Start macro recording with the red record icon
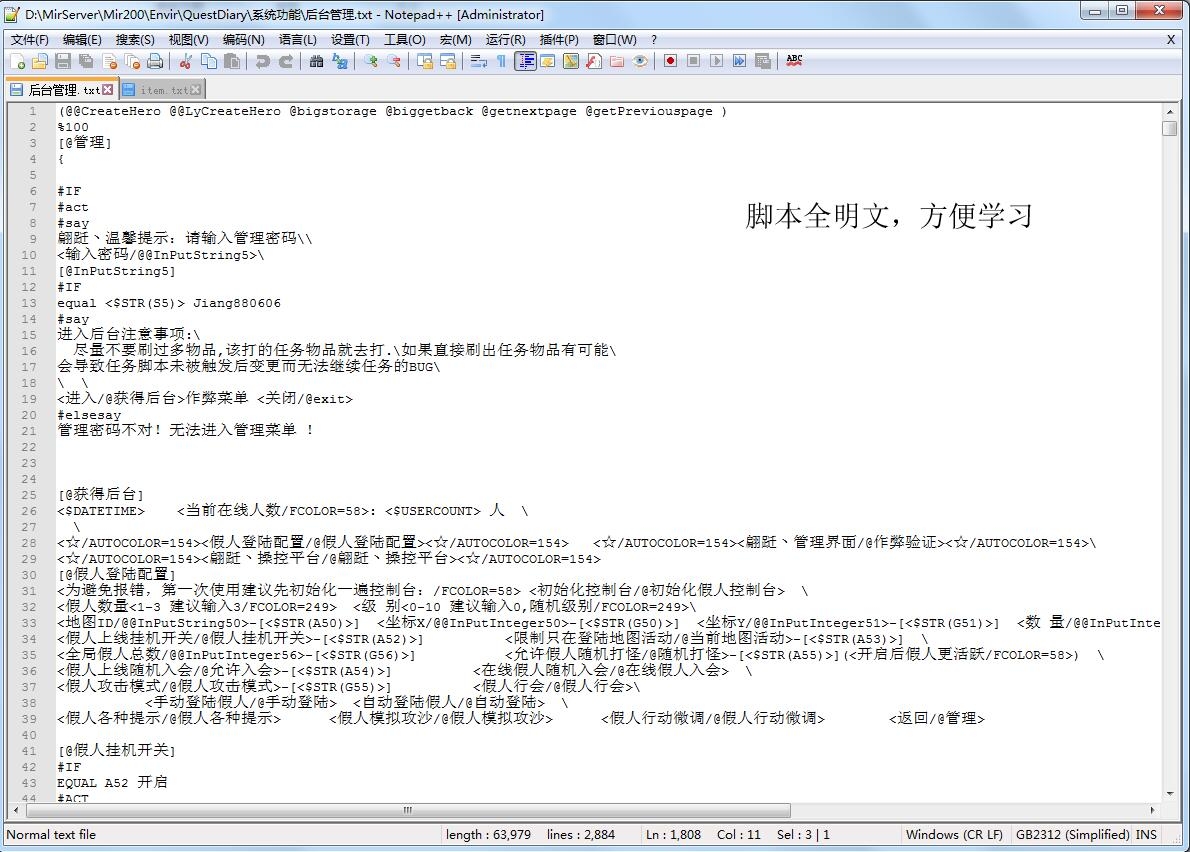Viewport: 1190px width, 852px height. click(670, 61)
